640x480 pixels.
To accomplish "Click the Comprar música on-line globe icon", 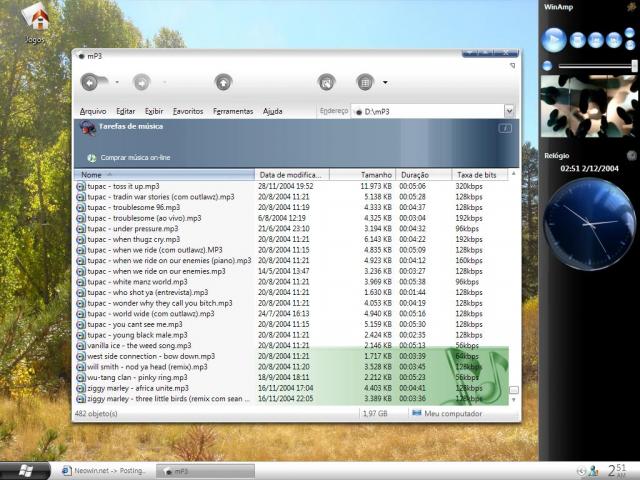I will pos(92,158).
